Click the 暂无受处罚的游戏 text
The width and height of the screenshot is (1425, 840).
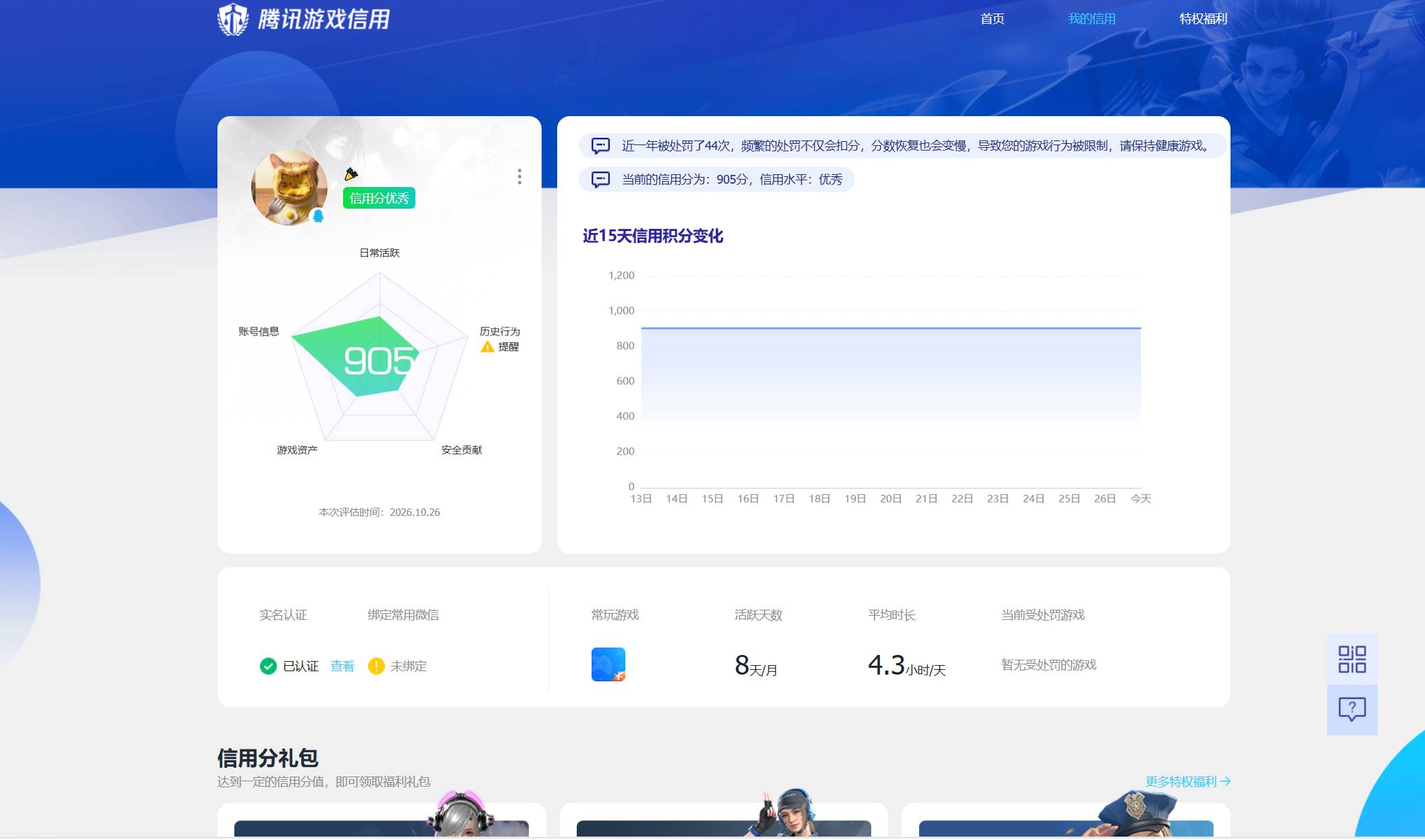tap(1049, 665)
